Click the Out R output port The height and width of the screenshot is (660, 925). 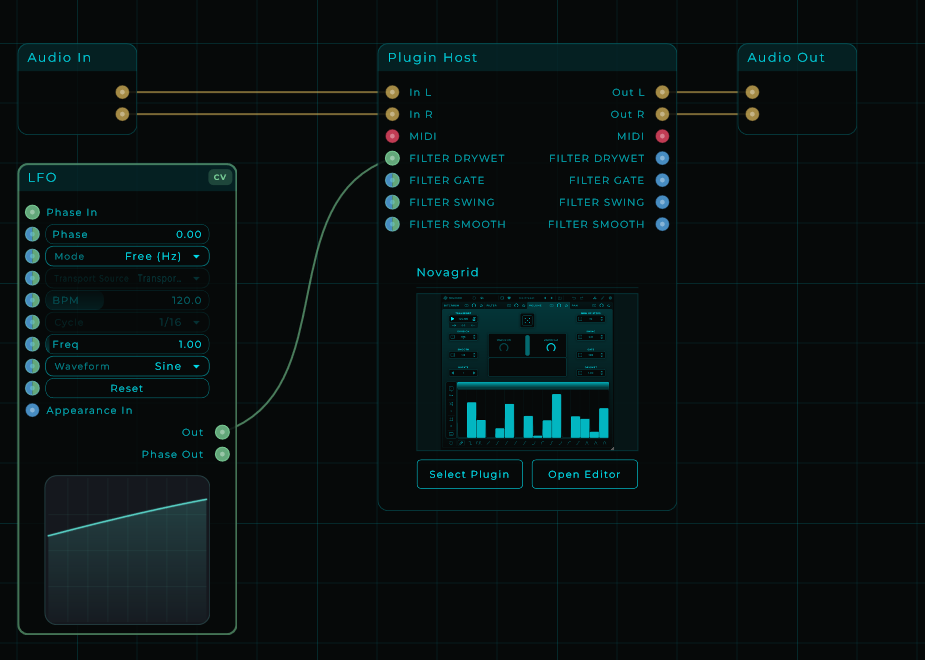662,114
